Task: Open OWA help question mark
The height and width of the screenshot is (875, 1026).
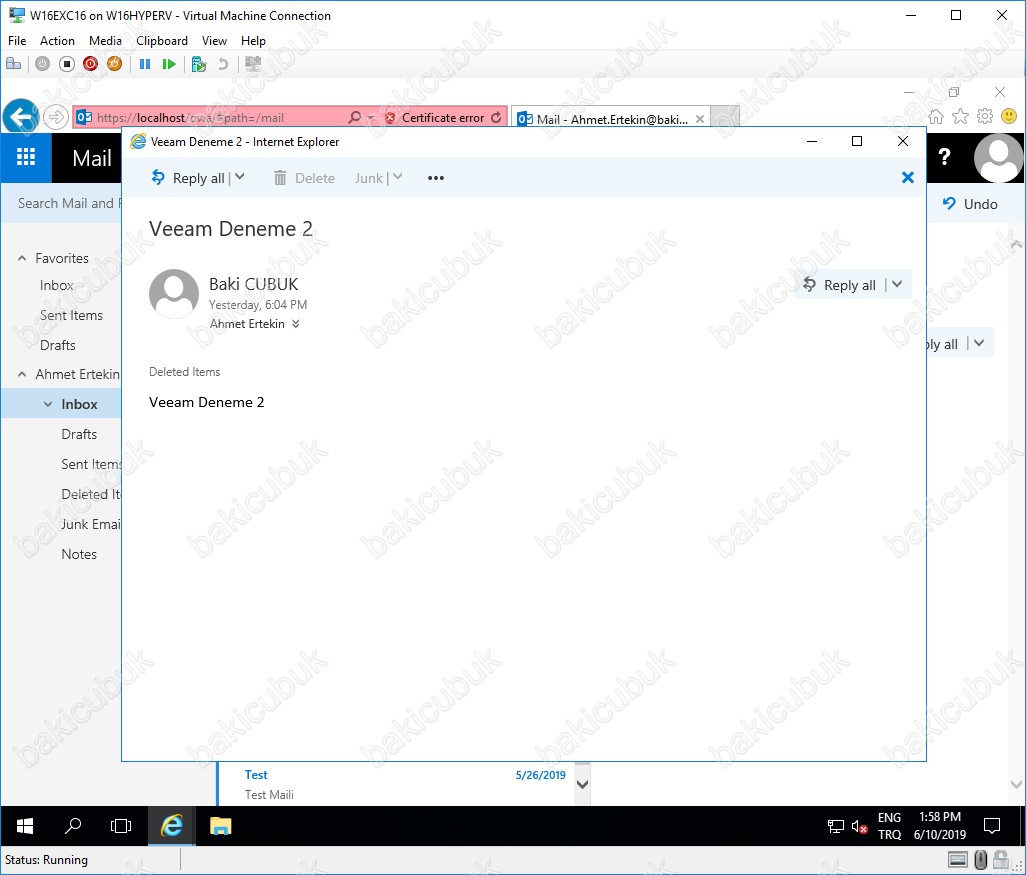Action: (944, 157)
